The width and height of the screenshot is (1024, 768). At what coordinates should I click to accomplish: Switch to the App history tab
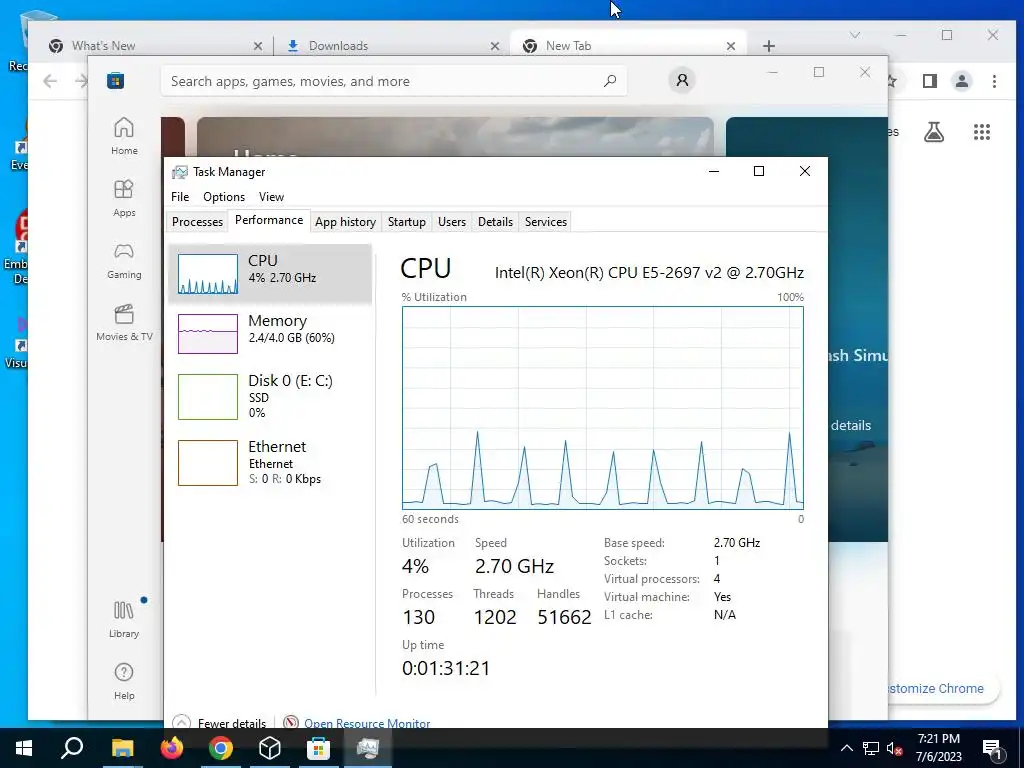345,221
